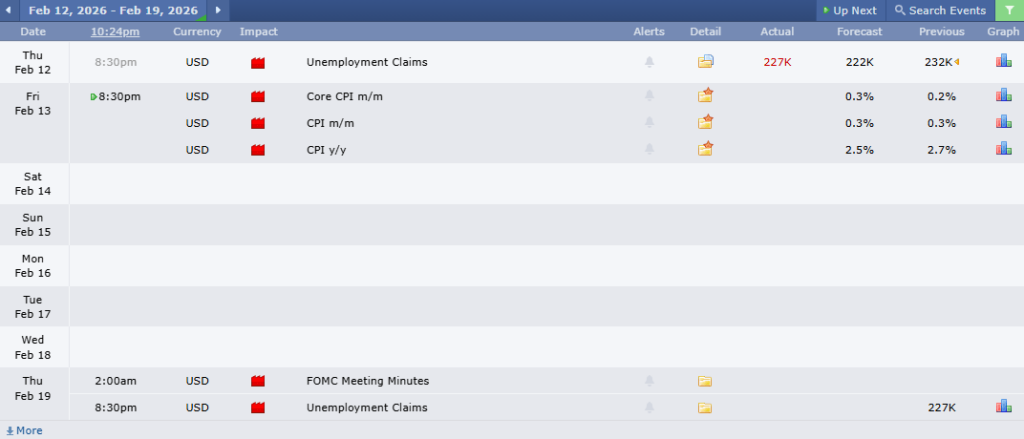Image resolution: width=1024 pixels, height=439 pixels.
Task: Open detail folder for CPI m/m
Action: coord(706,123)
